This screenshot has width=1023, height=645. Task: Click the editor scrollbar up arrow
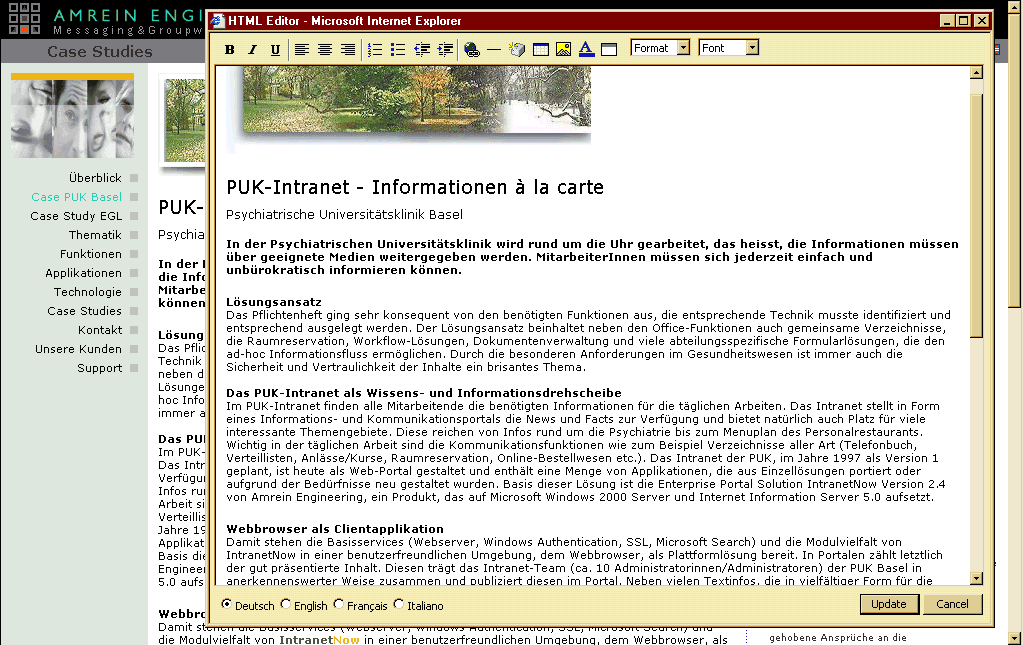pyautogui.click(x=976, y=72)
